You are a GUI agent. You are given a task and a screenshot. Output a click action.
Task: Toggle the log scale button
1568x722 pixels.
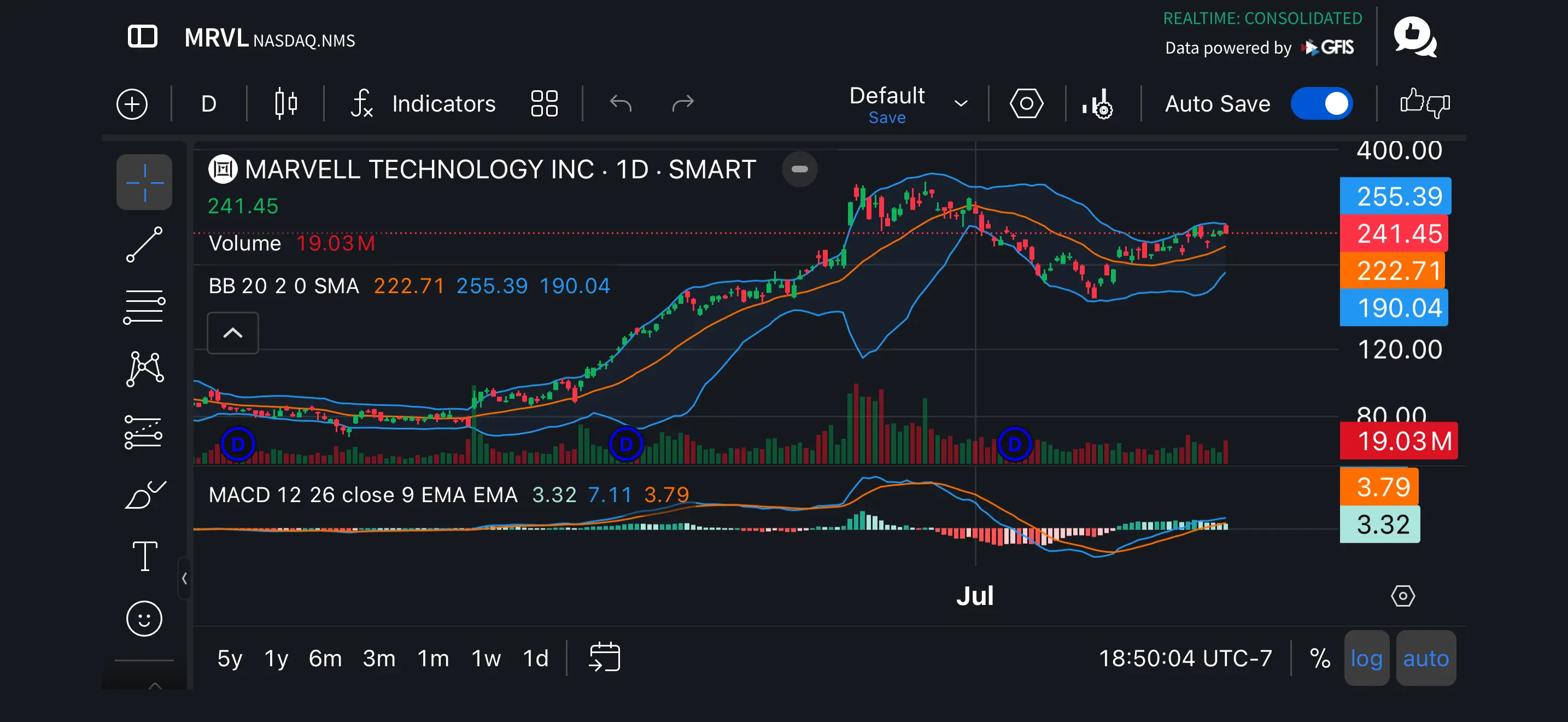(x=1366, y=657)
